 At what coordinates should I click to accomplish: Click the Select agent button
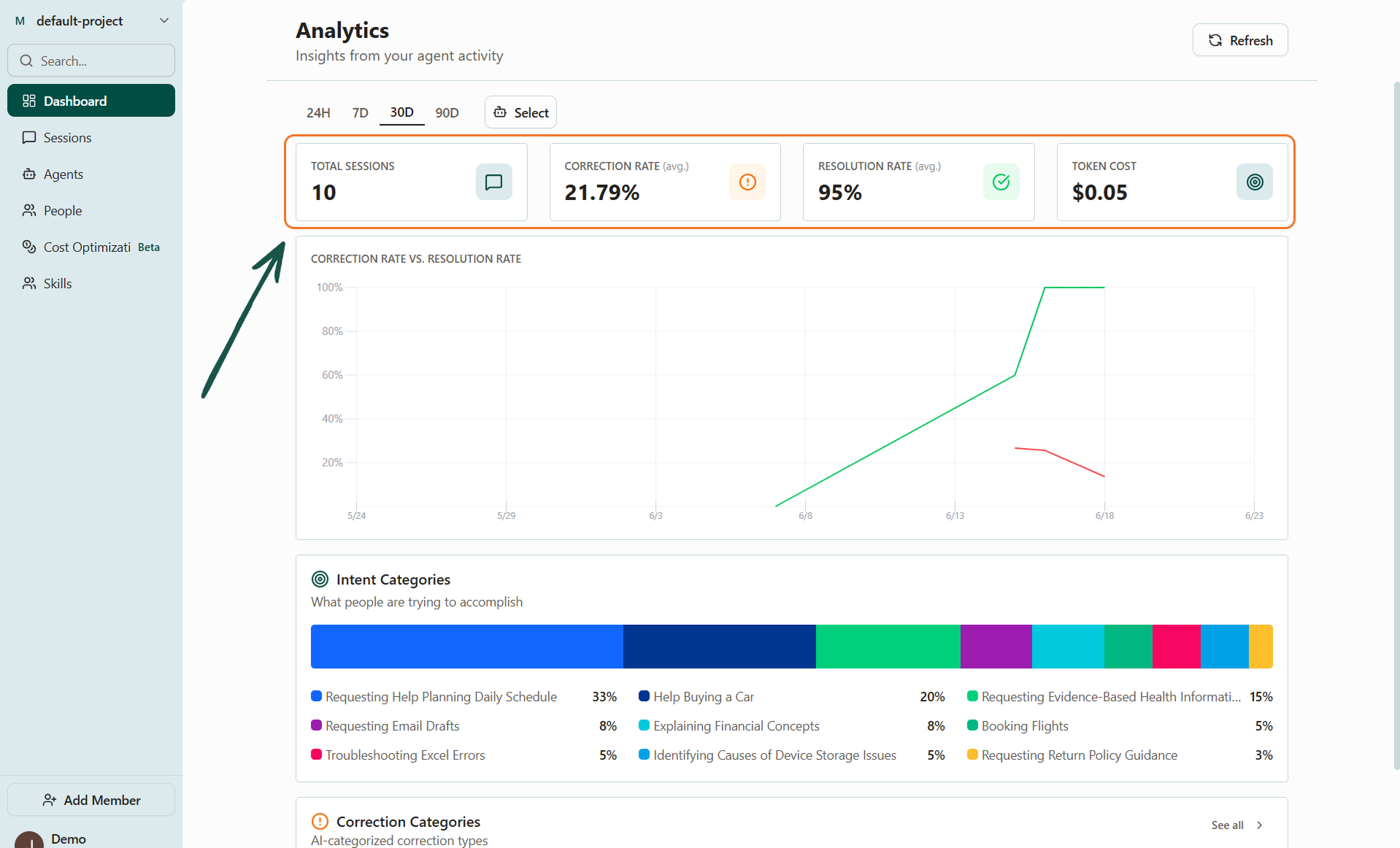point(520,112)
